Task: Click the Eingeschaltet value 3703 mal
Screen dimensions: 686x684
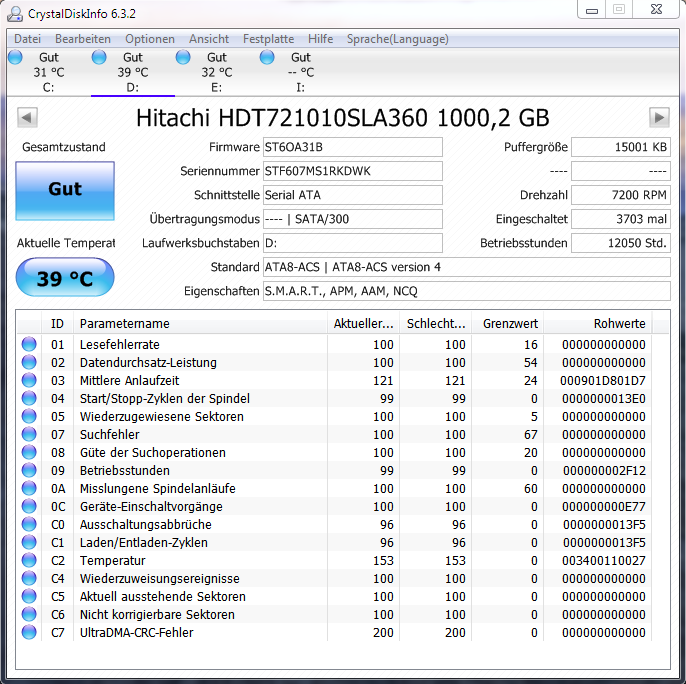Action: coord(620,219)
